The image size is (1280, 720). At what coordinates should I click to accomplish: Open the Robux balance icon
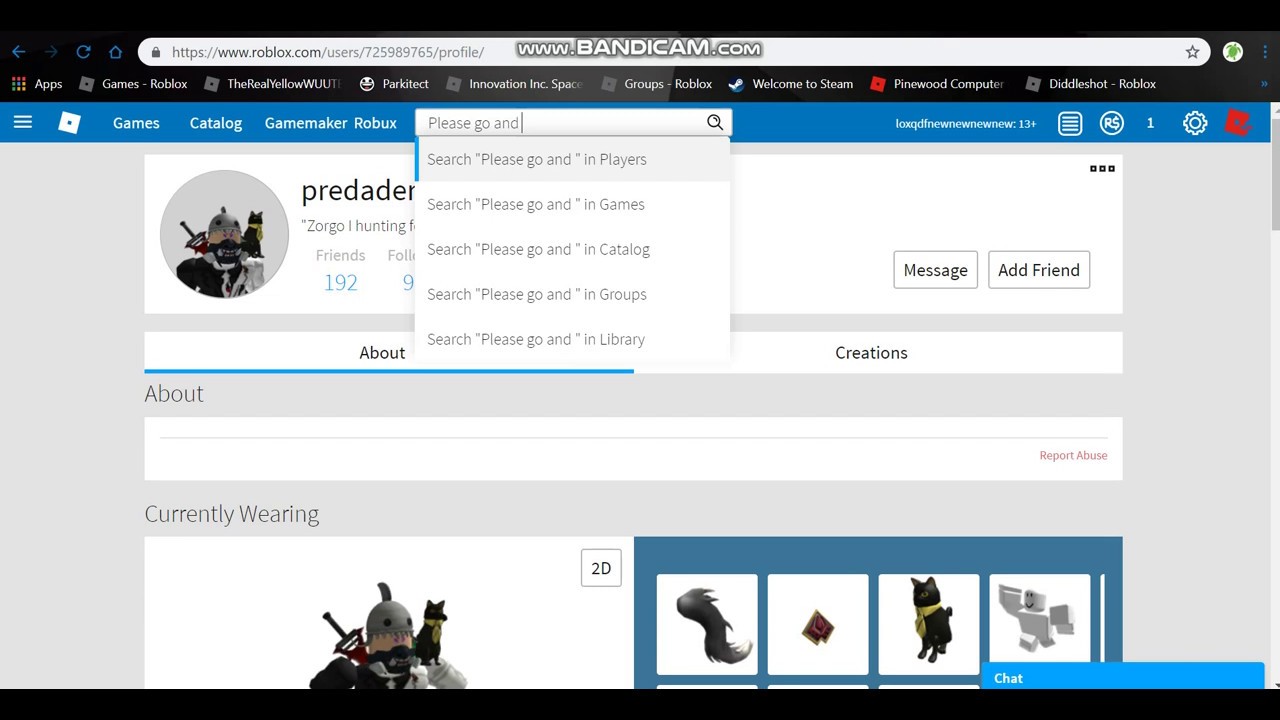[1111, 123]
